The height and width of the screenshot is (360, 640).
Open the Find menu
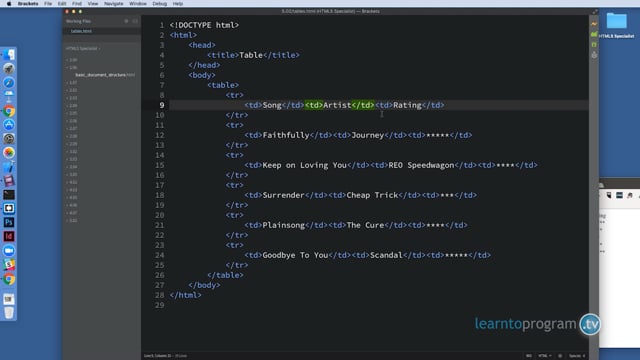pyautogui.click(x=77, y=4)
